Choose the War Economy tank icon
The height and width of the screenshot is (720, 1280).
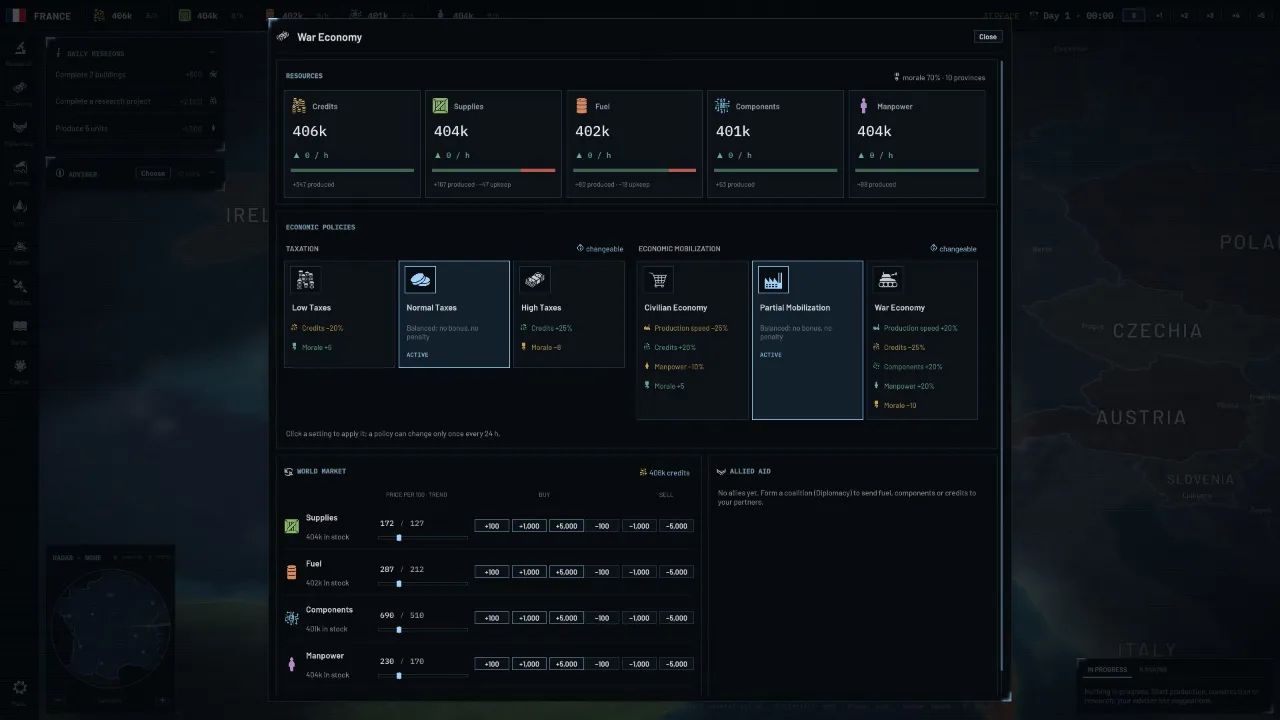888,280
